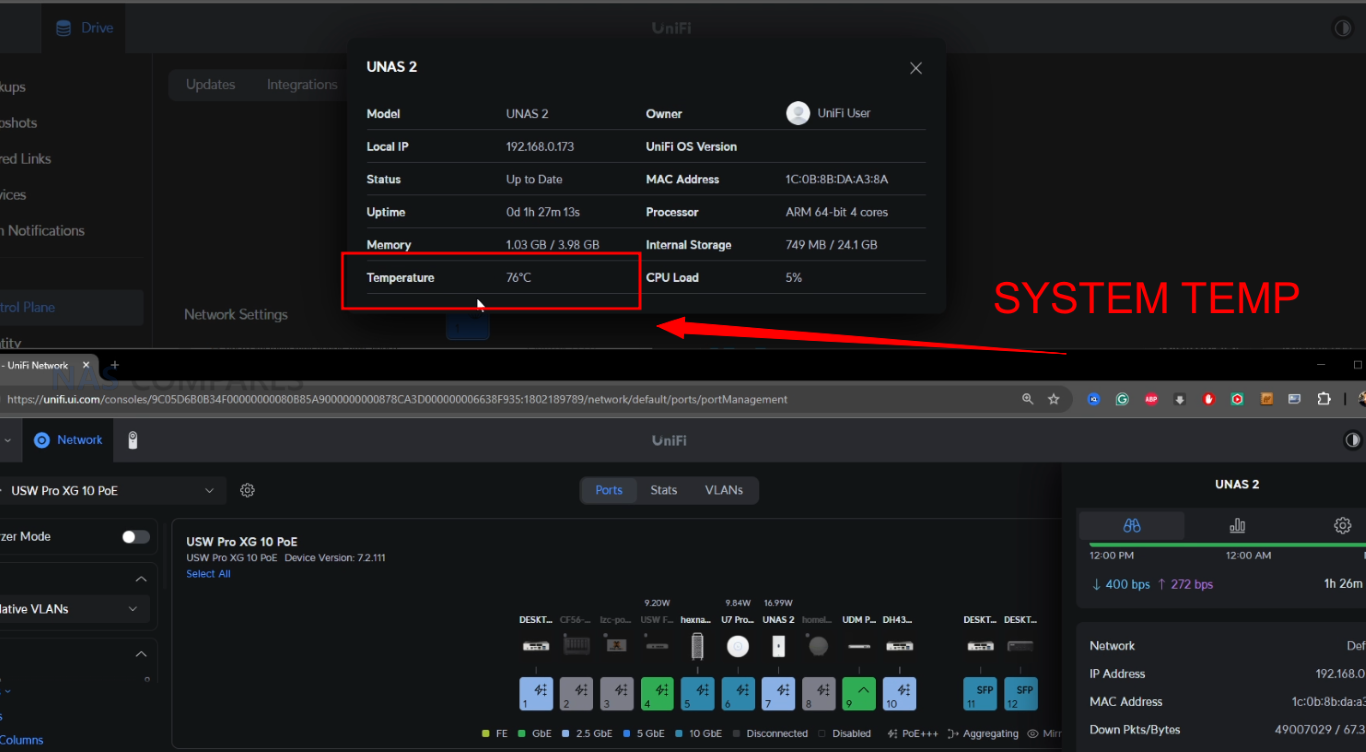
Task: Collapse section chevron below Native VLANs
Action: tap(141, 654)
